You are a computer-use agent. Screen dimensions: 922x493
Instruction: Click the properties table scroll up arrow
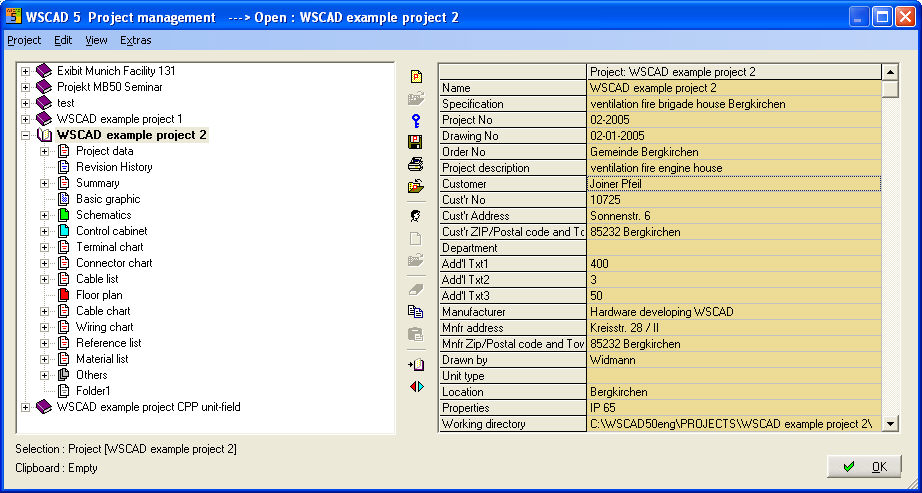tap(890, 72)
